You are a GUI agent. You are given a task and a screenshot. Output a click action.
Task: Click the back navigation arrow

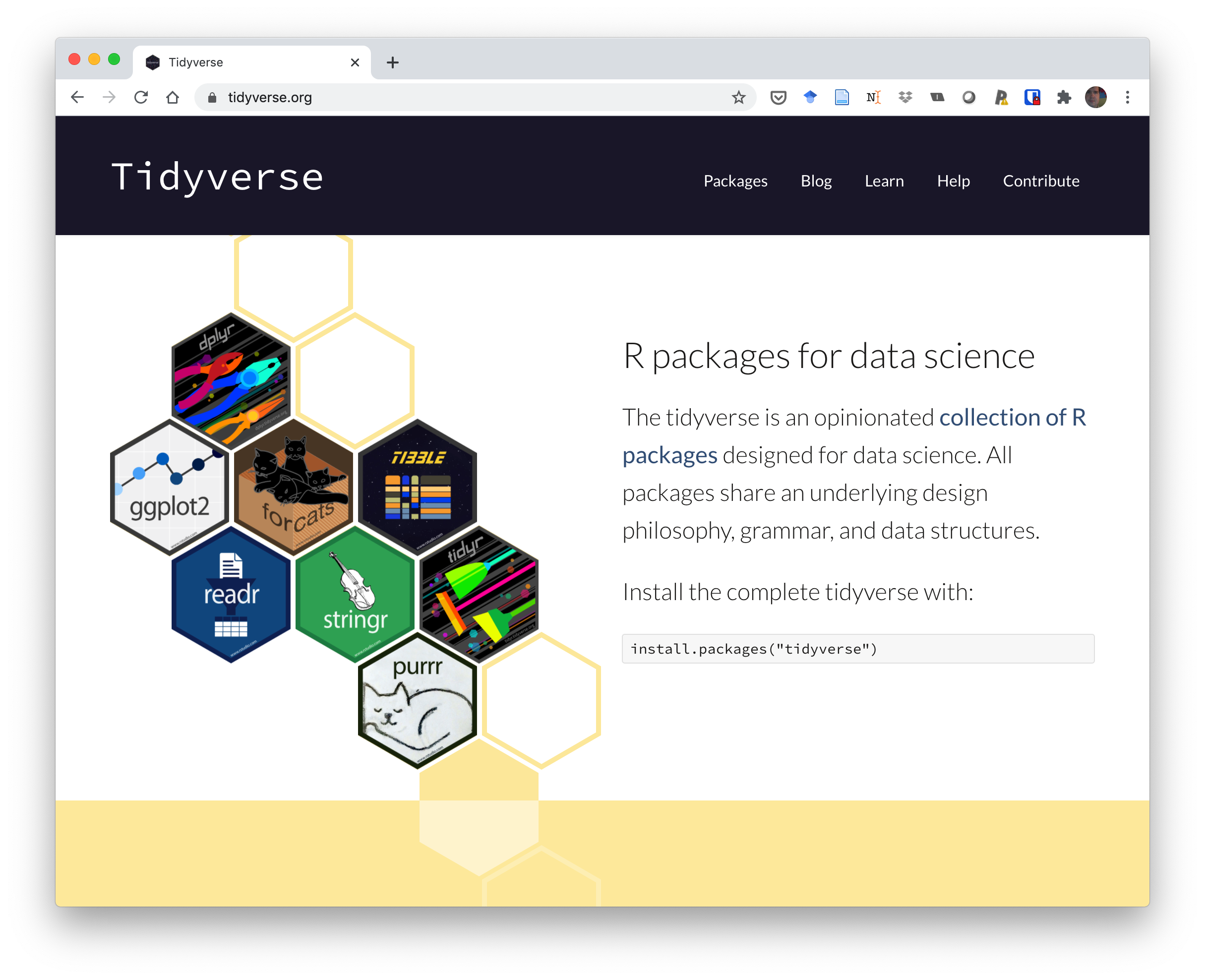[x=78, y=97]
